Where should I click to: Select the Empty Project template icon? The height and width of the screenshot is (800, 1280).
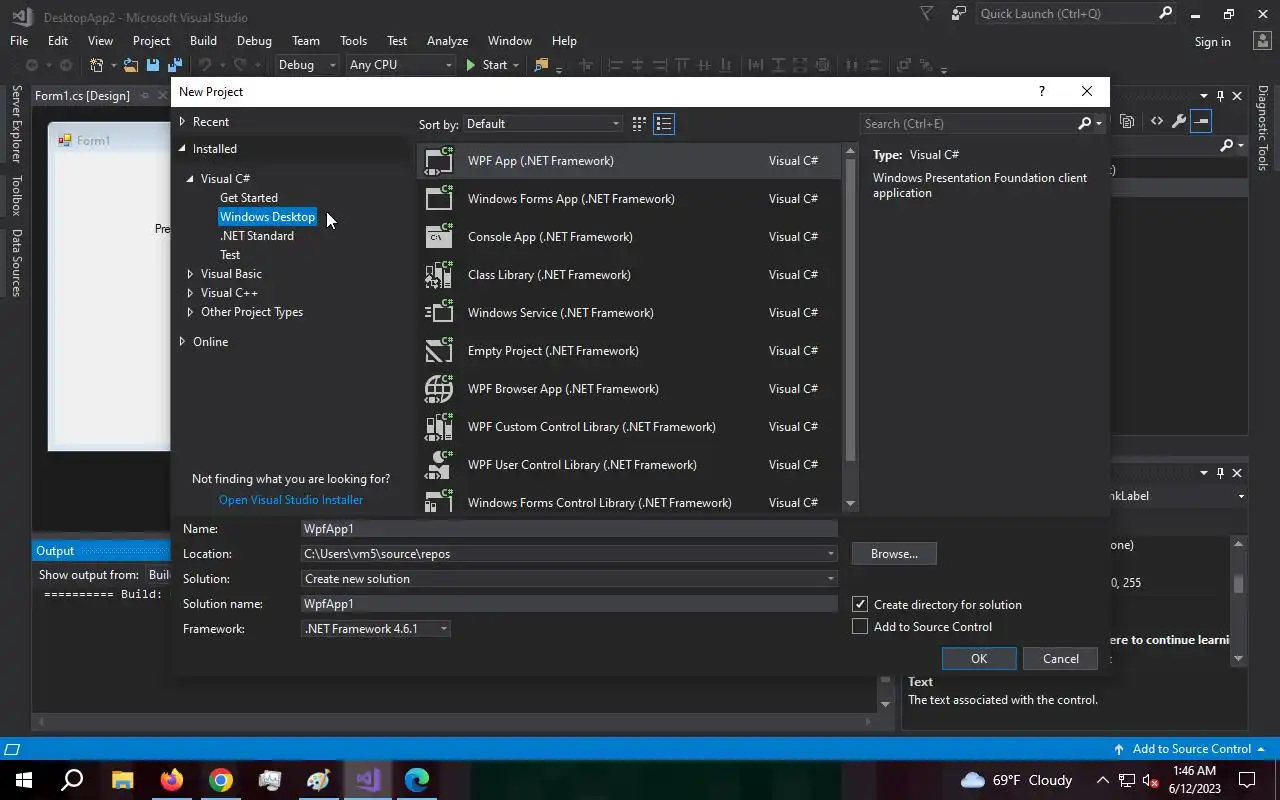click(x=439, y=350)
